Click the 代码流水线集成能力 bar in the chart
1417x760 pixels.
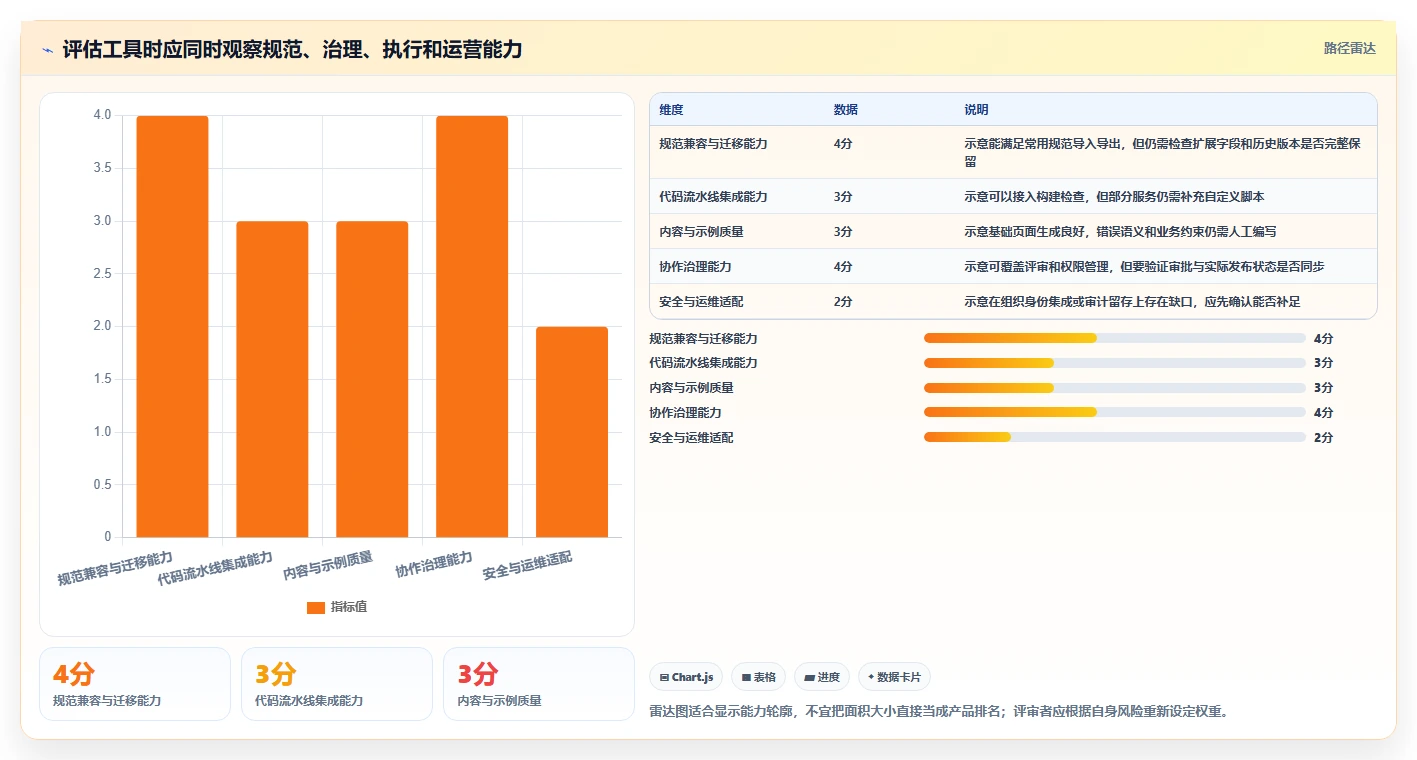click(272, 379)
